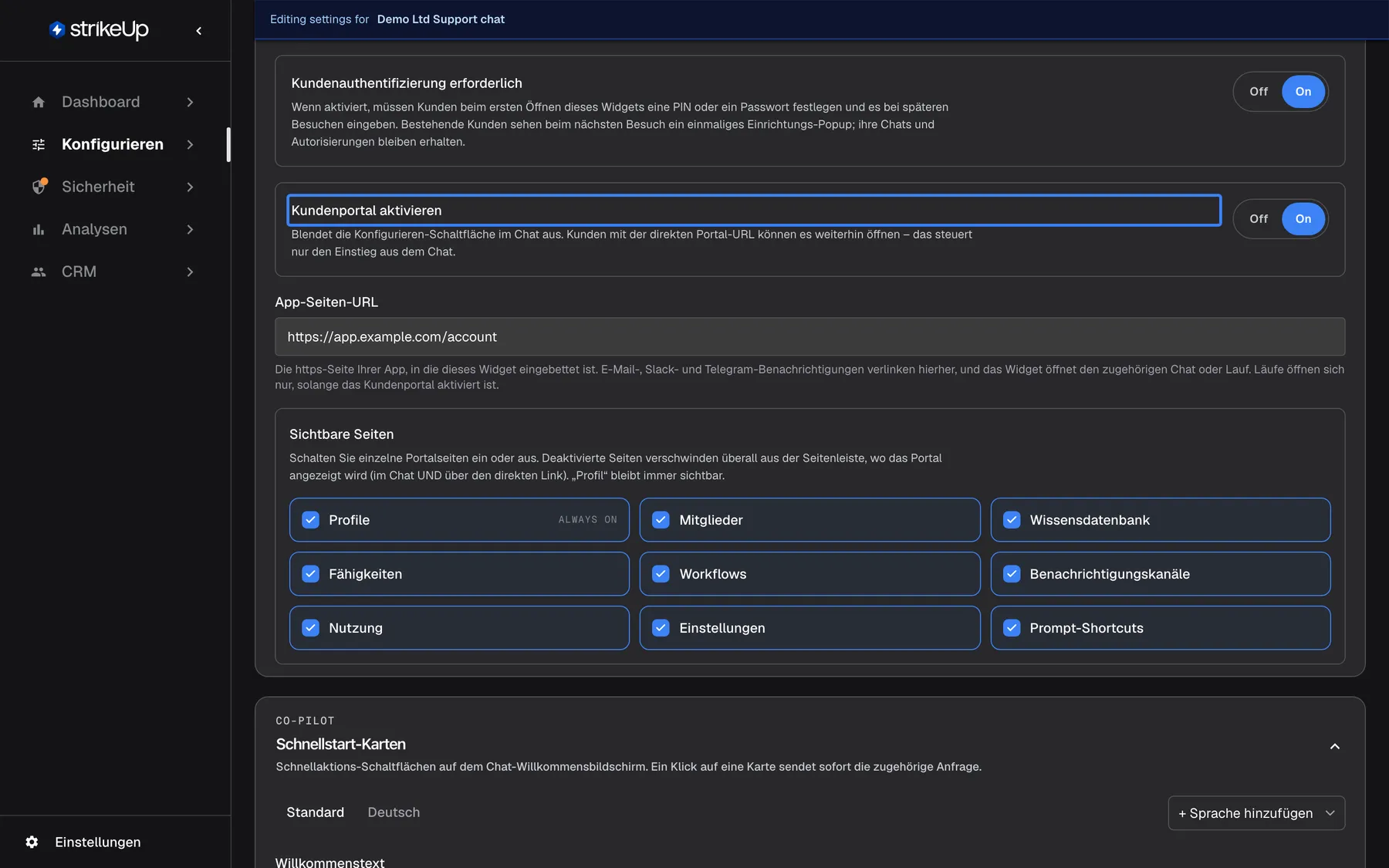Screen dimensions: 1389x868
Task: Click the App-Seiten-URL input field
Action: (809, 336)
